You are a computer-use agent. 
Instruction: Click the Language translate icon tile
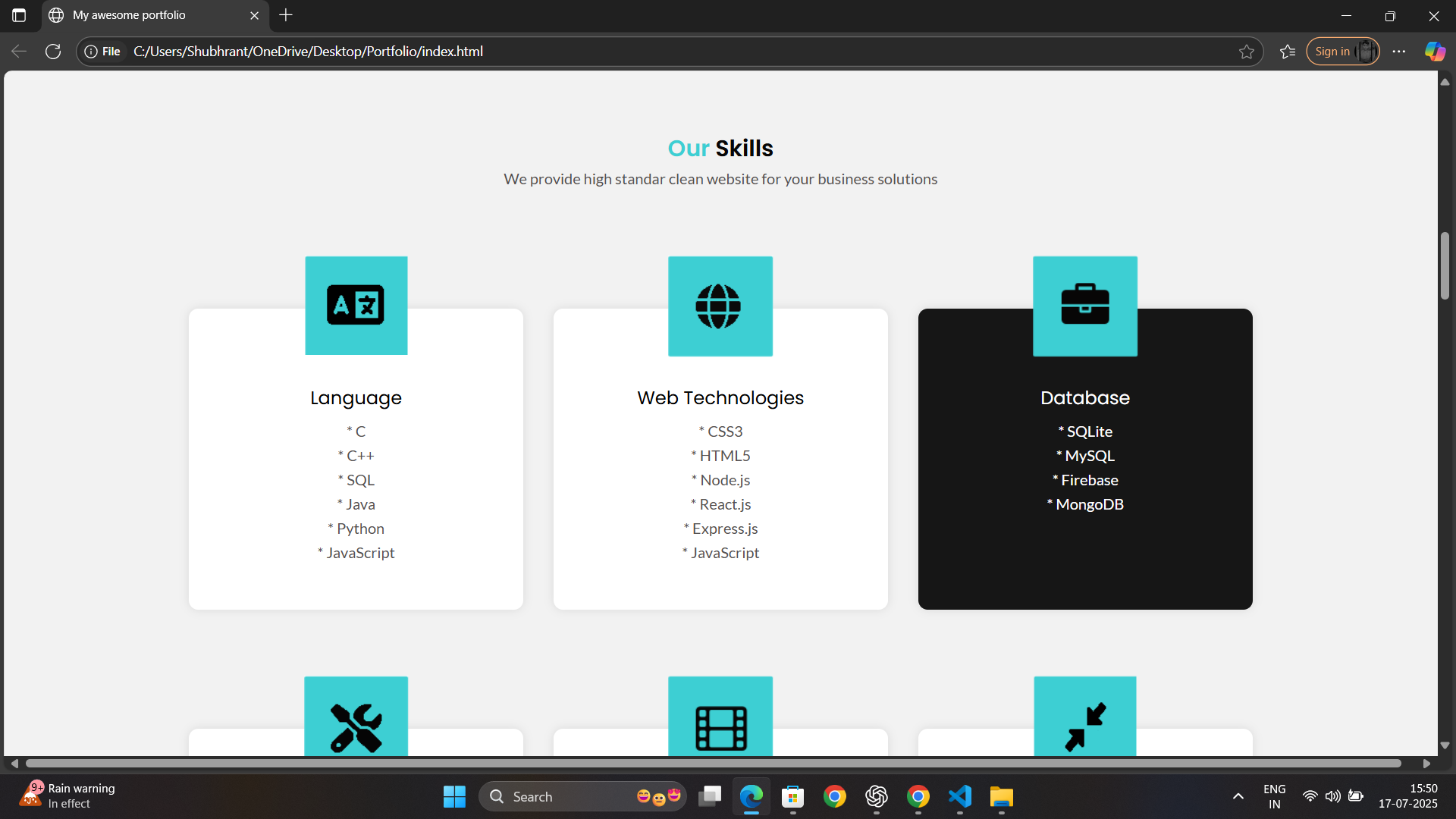356,305
